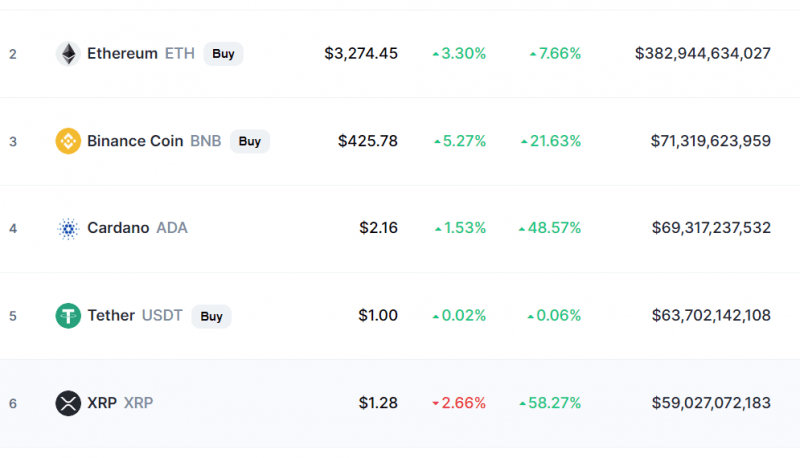This screenshot has width=800, height=458.
Task: Click the Binance Coin yellow logo icon
Action: pos(68,141)
